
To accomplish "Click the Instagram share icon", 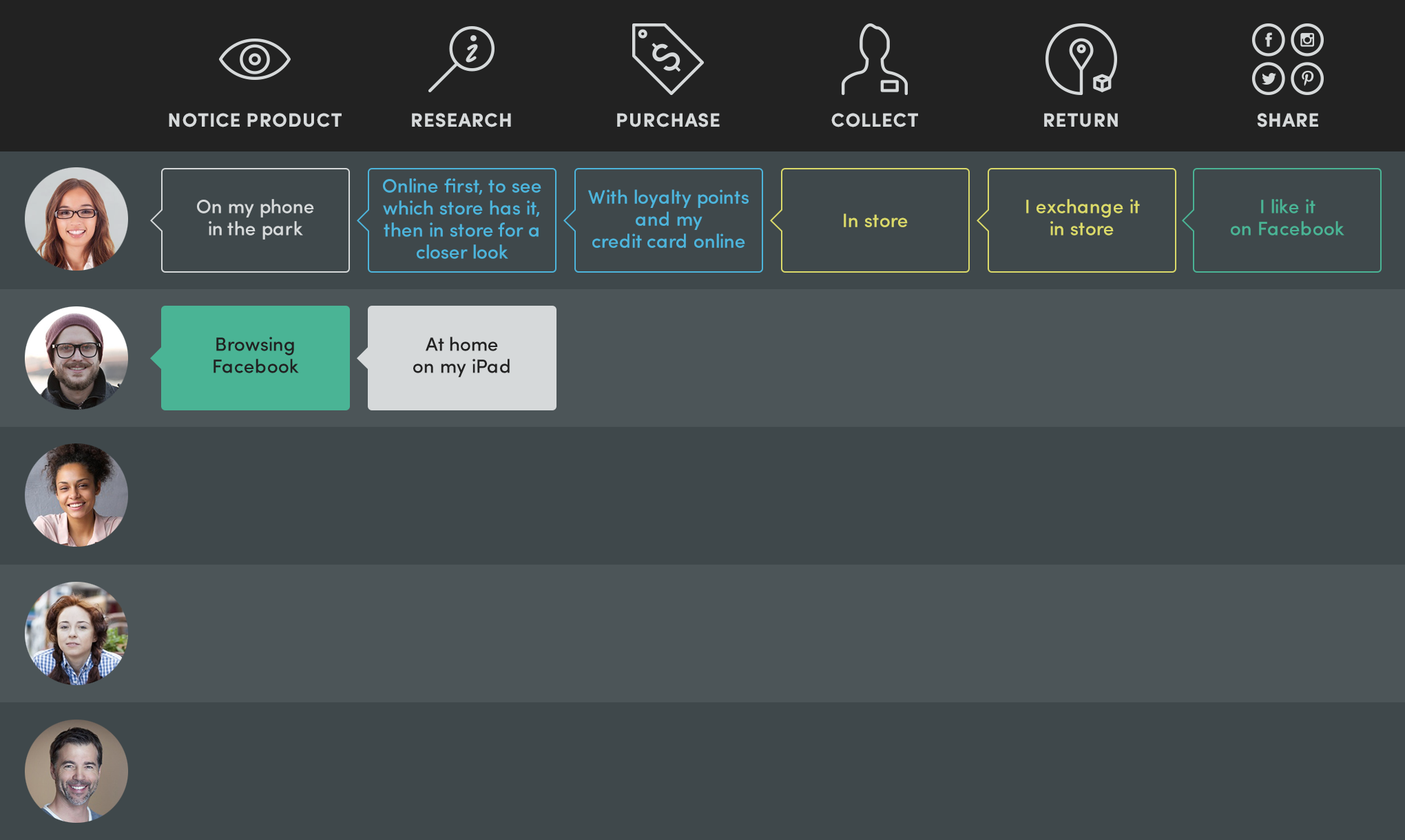I will pos(1307,40).
